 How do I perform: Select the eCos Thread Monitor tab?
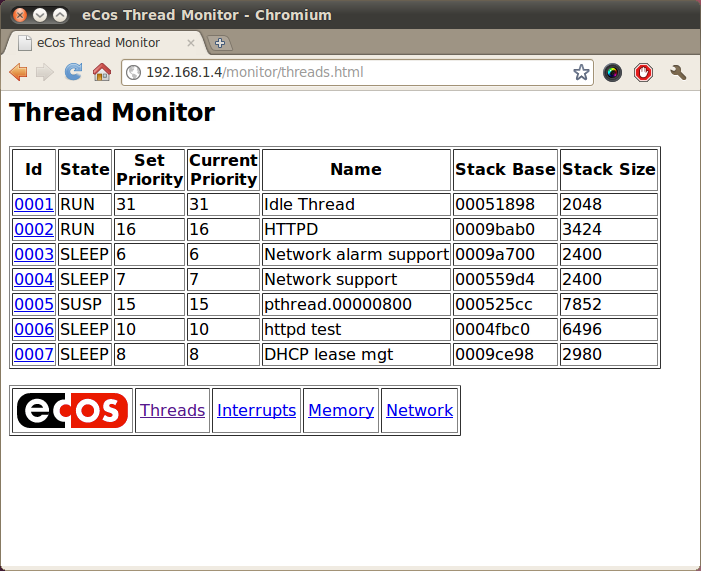point(107,43)
